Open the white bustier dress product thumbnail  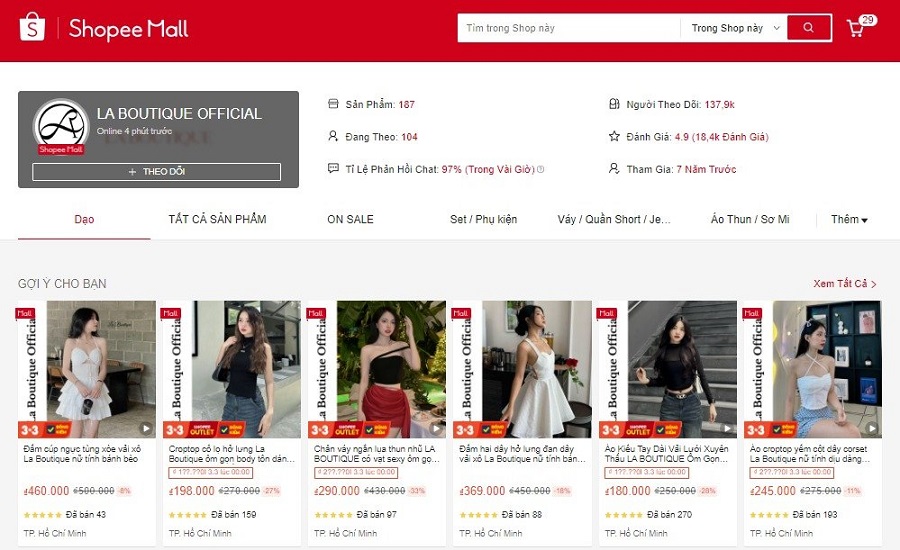pyautogui.click(x=87, y=369)
